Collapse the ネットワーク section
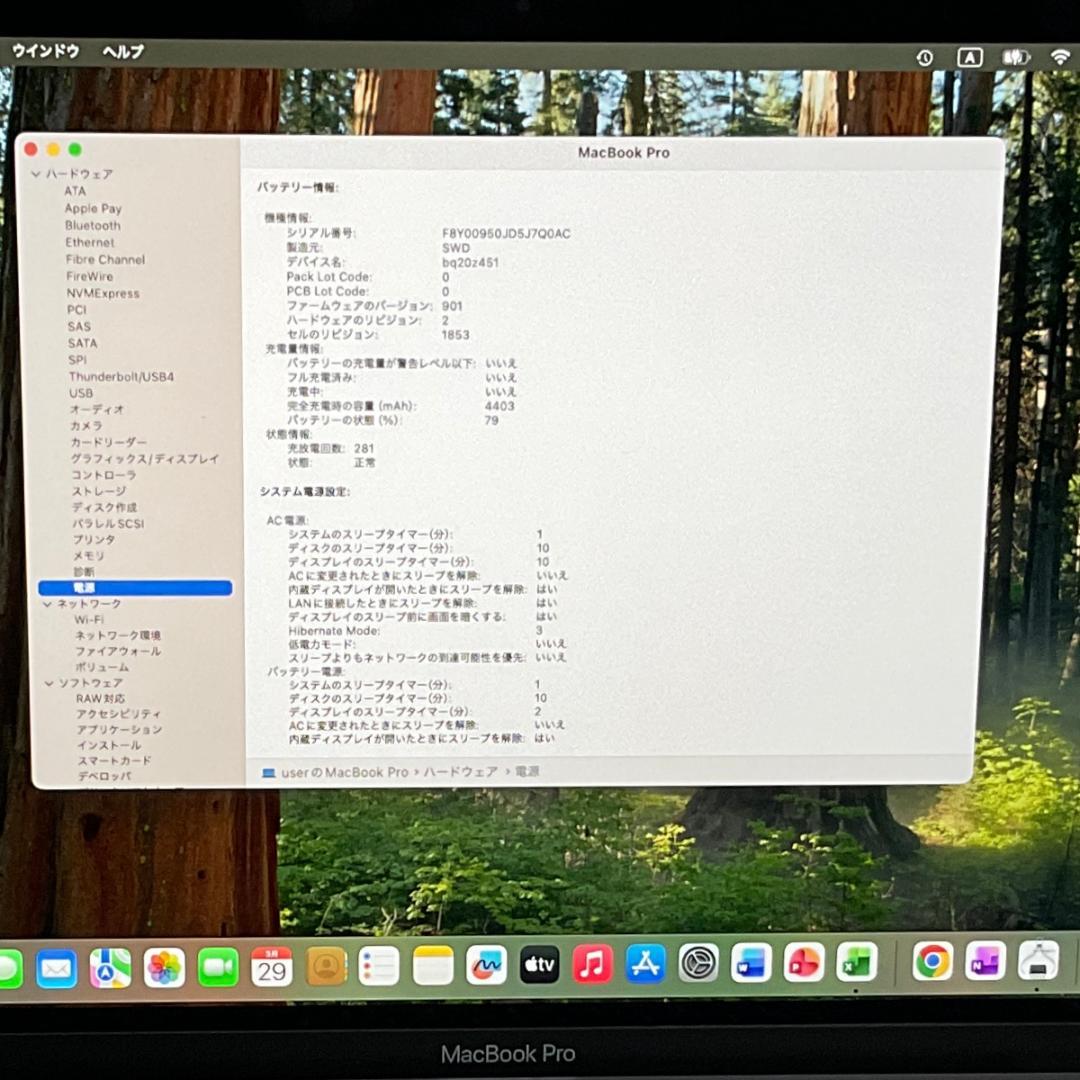This screenshot has width=1080, height=1080. click(45, 603)
